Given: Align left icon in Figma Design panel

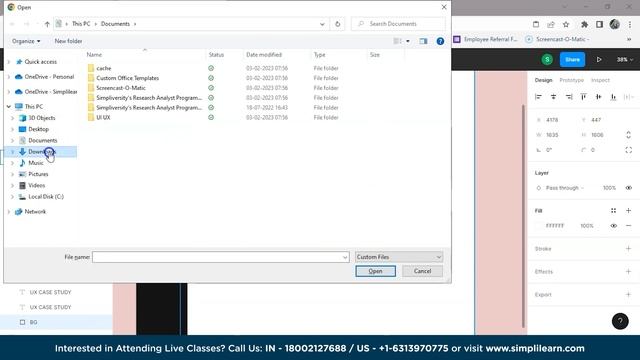Looking at the screenshot, I should pyautogui.click(x=538, y=97).
